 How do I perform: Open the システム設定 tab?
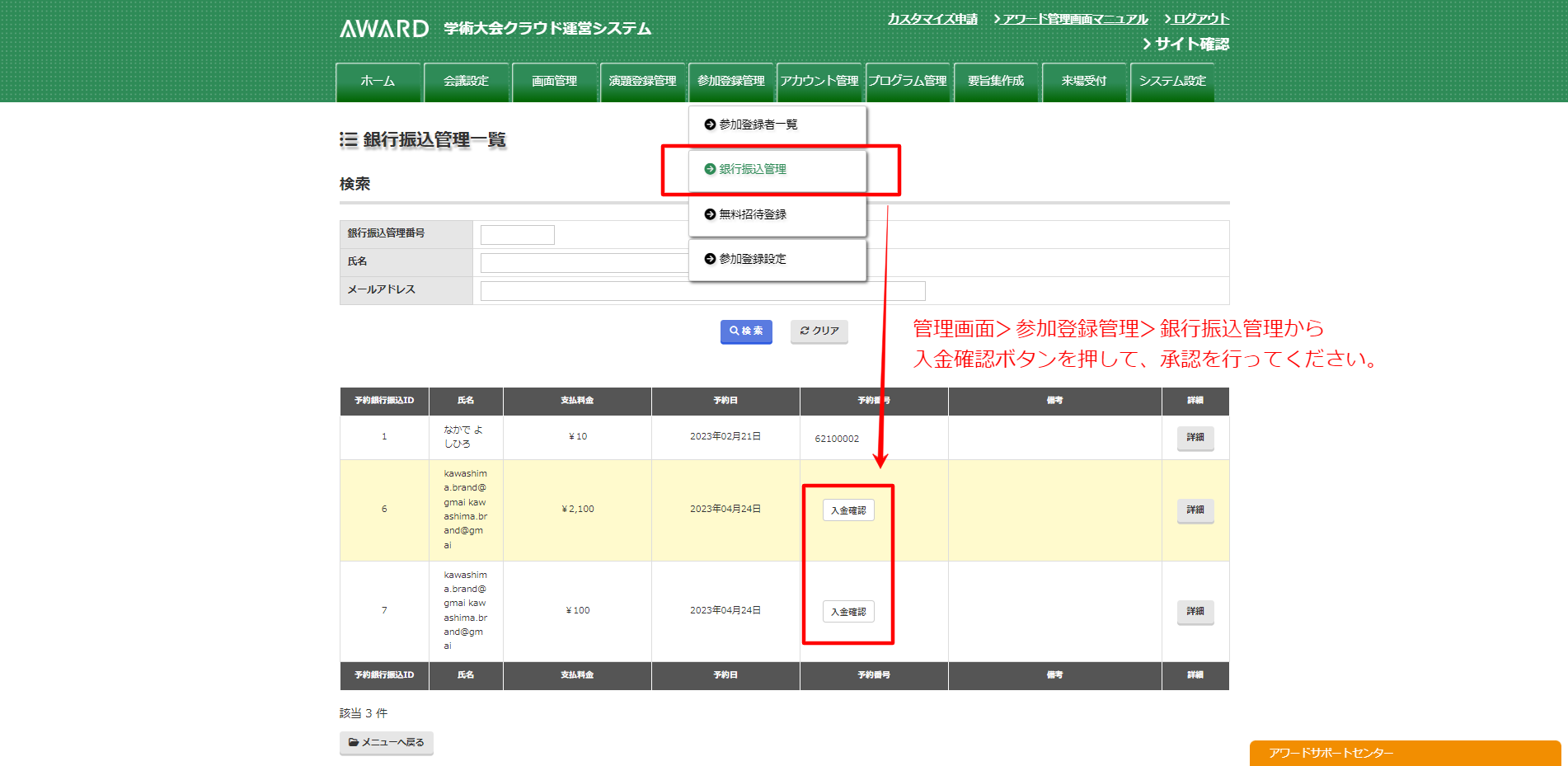pyautogui.click(x=1171, y=82)
